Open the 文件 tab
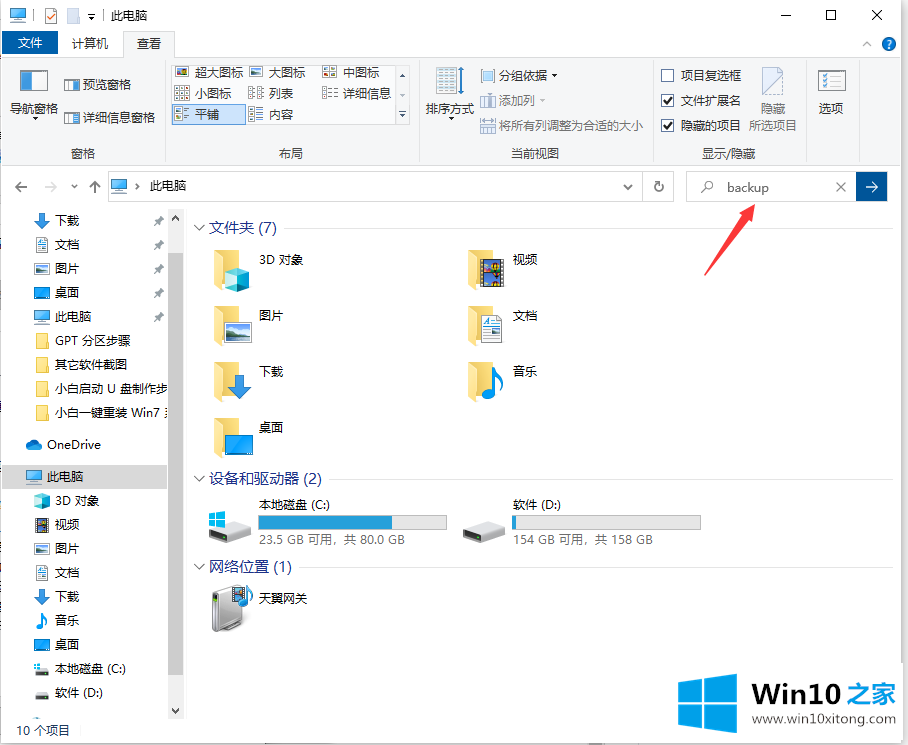The image size is (908, 745). tap(30, 43)
